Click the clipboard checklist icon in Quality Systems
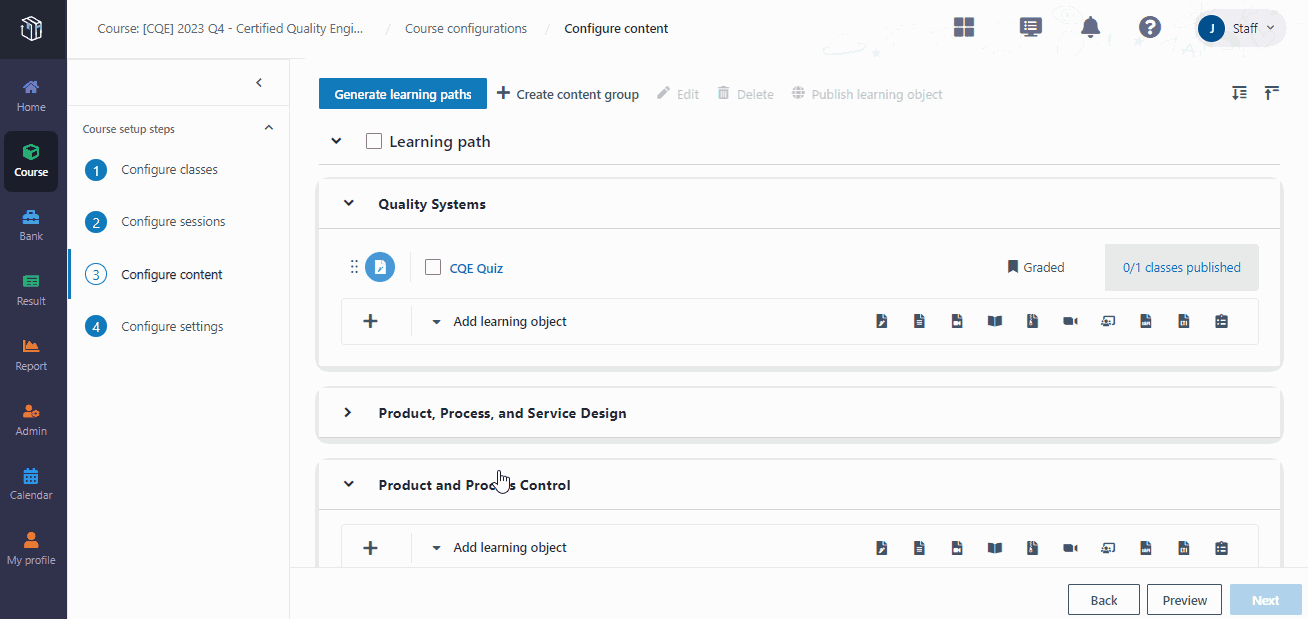The width and height of the screenshot is (1308, 619). point(1221,322)
